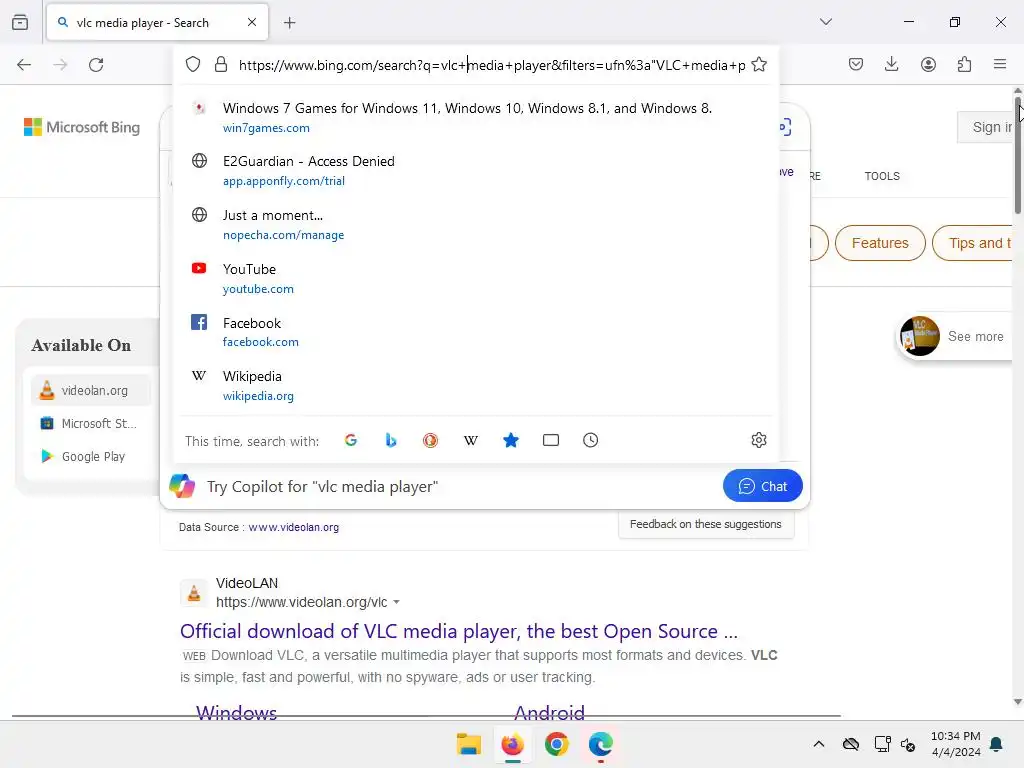The image size is (1024, 768).
Task: Select the Features chip
Action: pos(880,243)
